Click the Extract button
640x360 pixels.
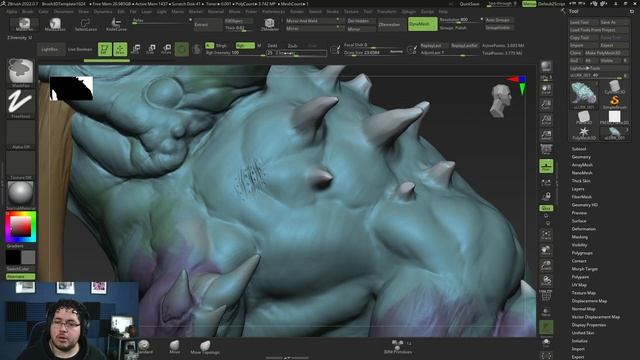tap(207, 24)
